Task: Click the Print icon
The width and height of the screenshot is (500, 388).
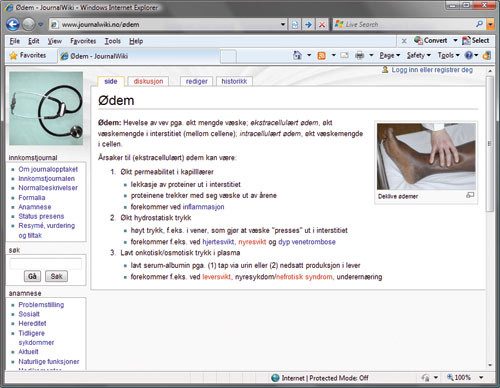Action: 359,55
